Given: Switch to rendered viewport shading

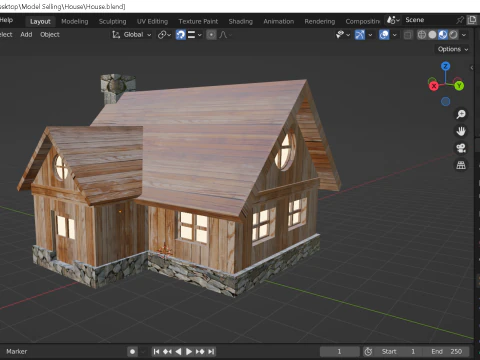Looking at the screenshot, I should [x=453, y=35].
